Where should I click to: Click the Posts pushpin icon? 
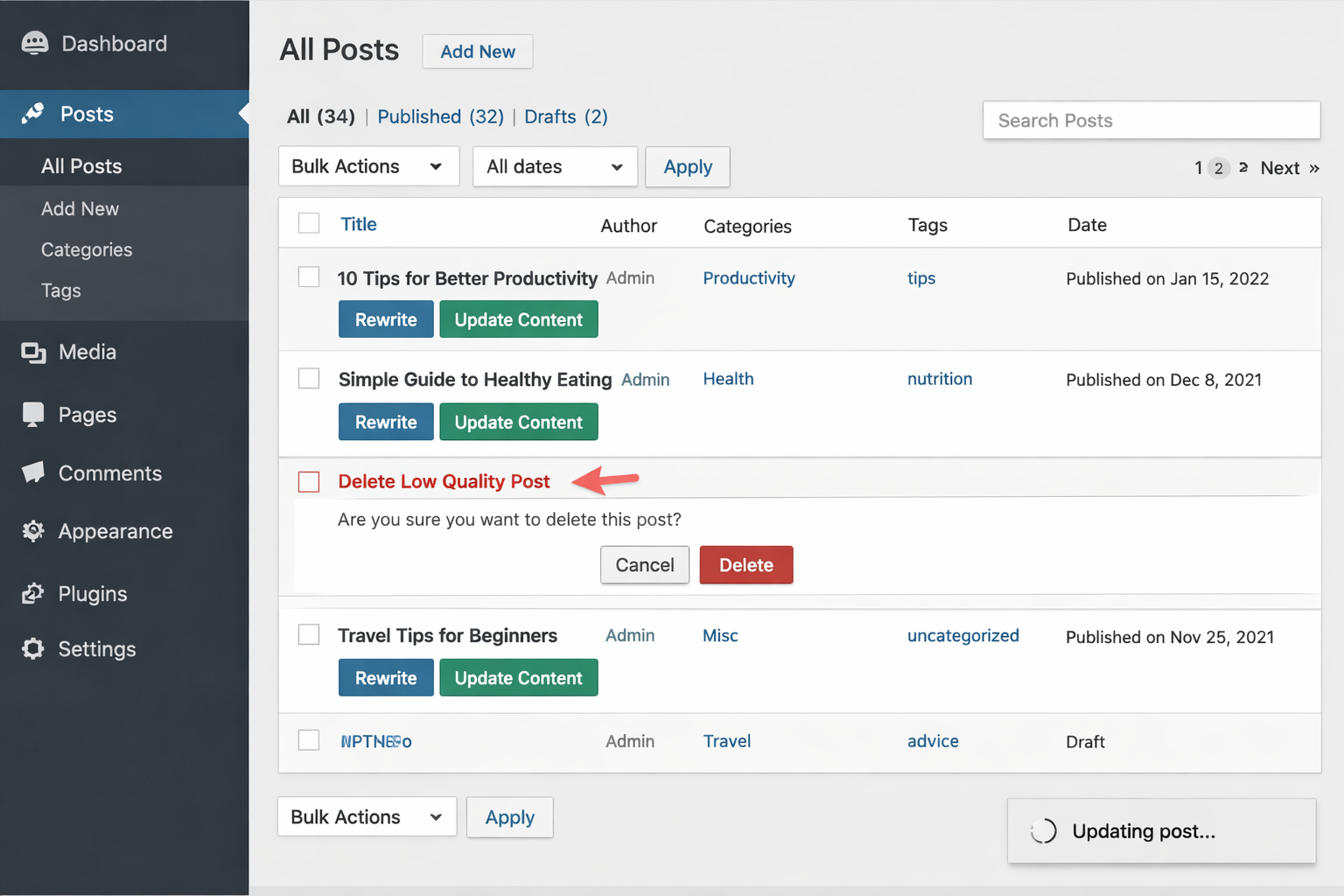point(33,114)
